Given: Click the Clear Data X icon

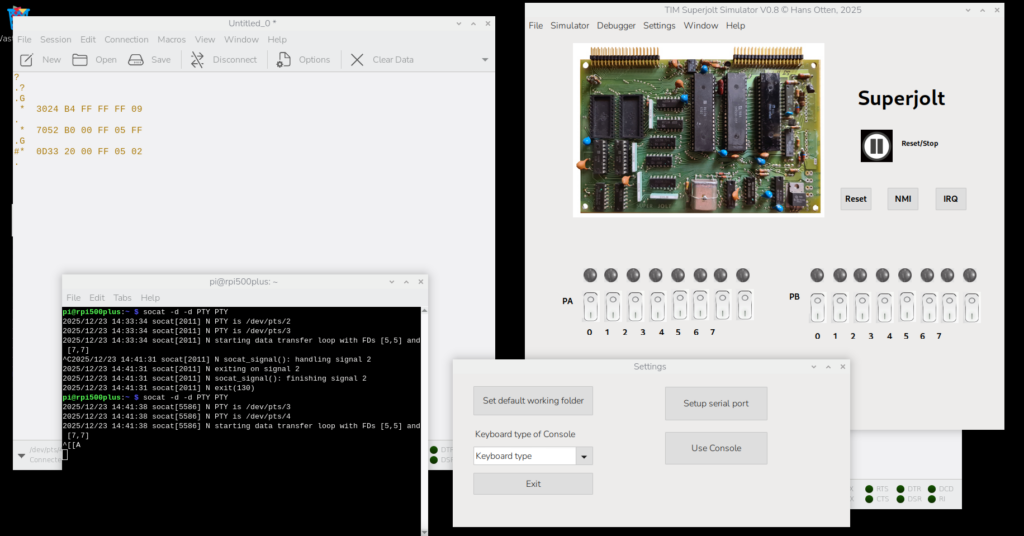Looking at the screenshot, I should pos(357,60).
